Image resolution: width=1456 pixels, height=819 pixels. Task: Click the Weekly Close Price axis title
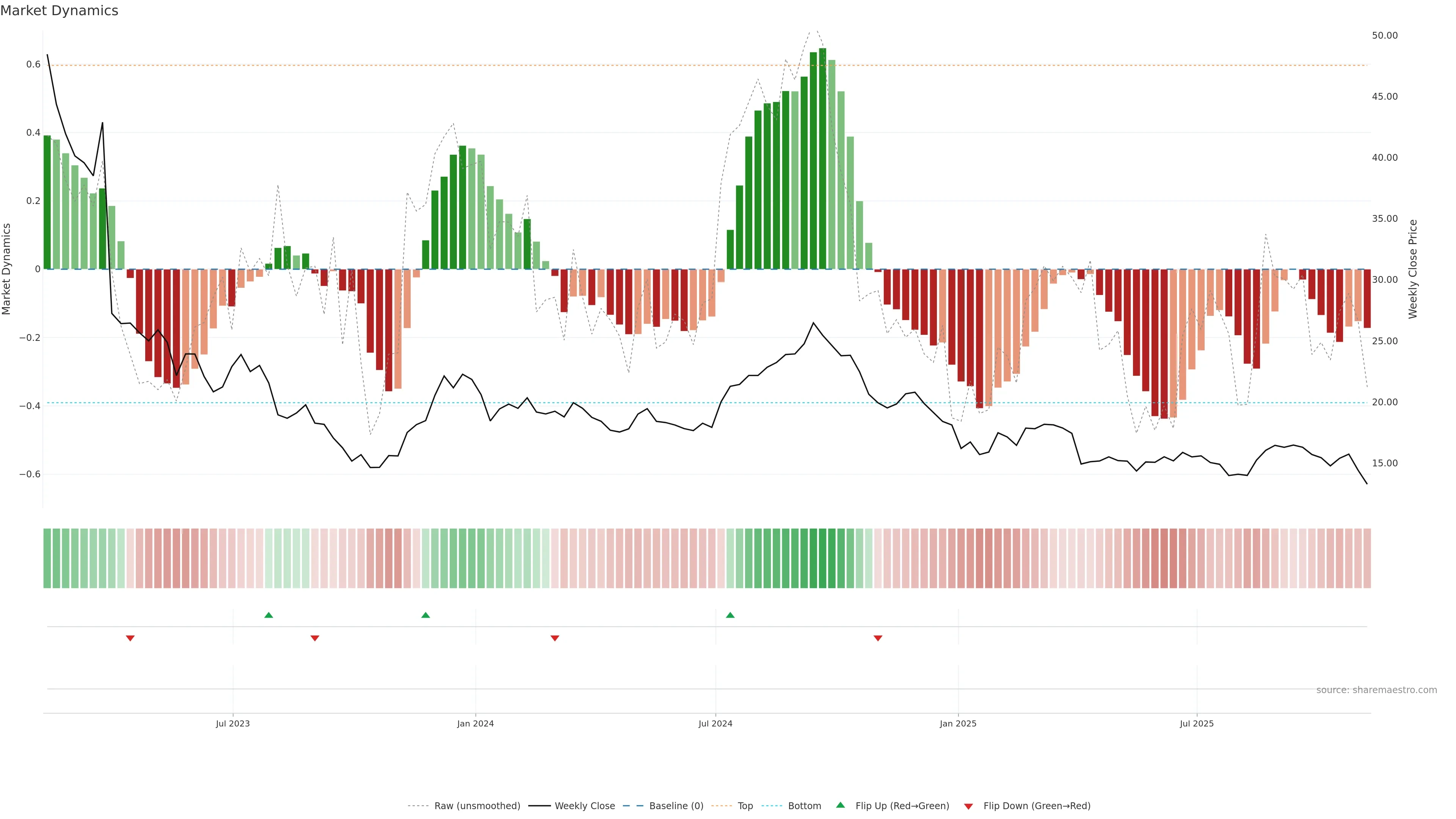[1413, 269]
